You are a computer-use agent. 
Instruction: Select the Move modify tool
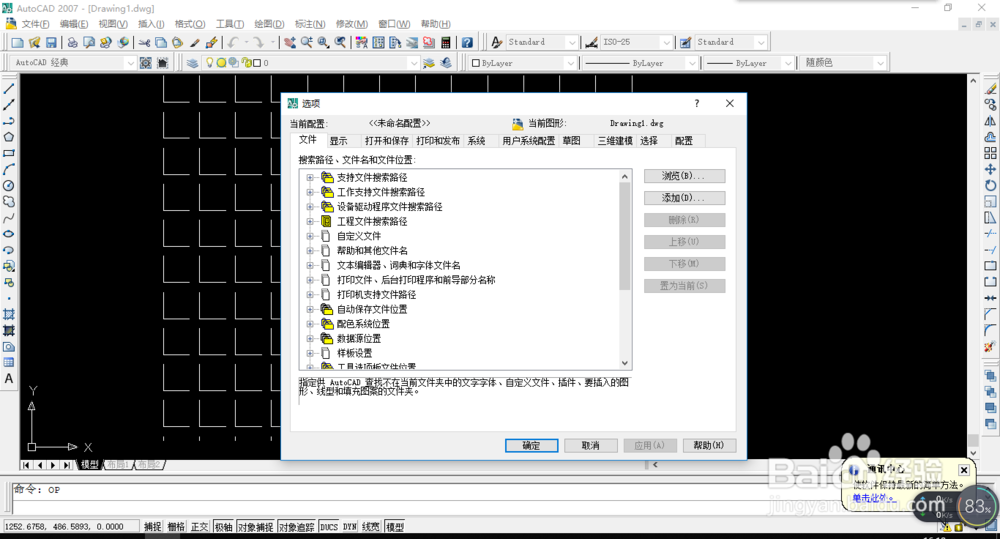point(990,169)
